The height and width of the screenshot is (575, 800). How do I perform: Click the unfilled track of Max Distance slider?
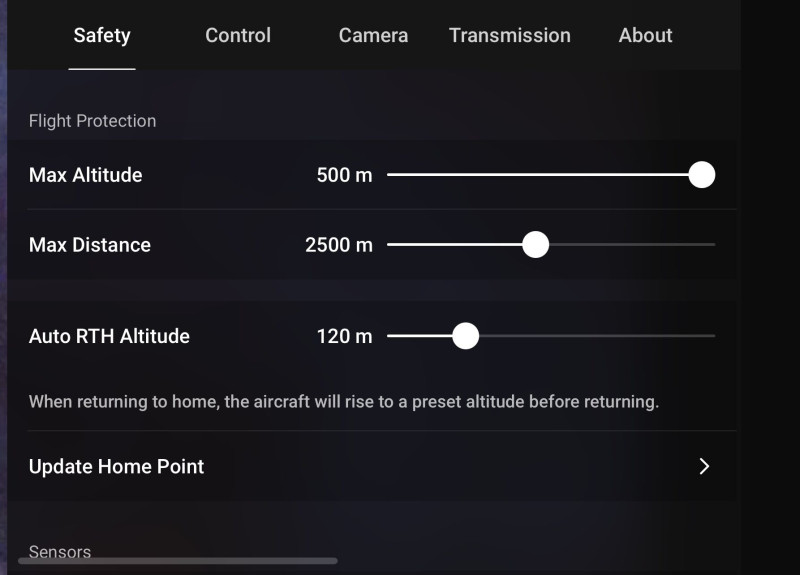coord(632,245)
